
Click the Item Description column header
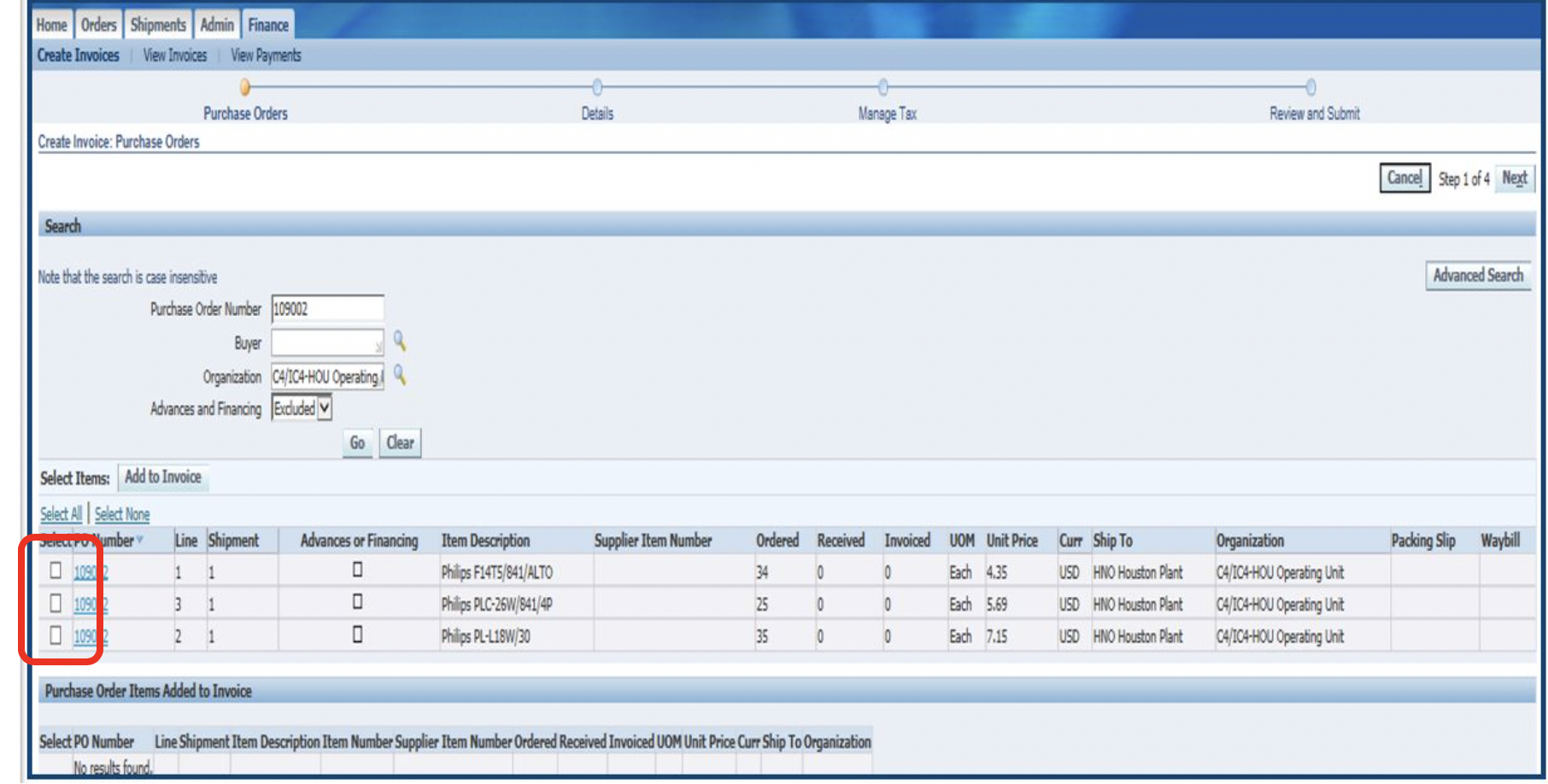pyautogui.click(x=485, y=541)
